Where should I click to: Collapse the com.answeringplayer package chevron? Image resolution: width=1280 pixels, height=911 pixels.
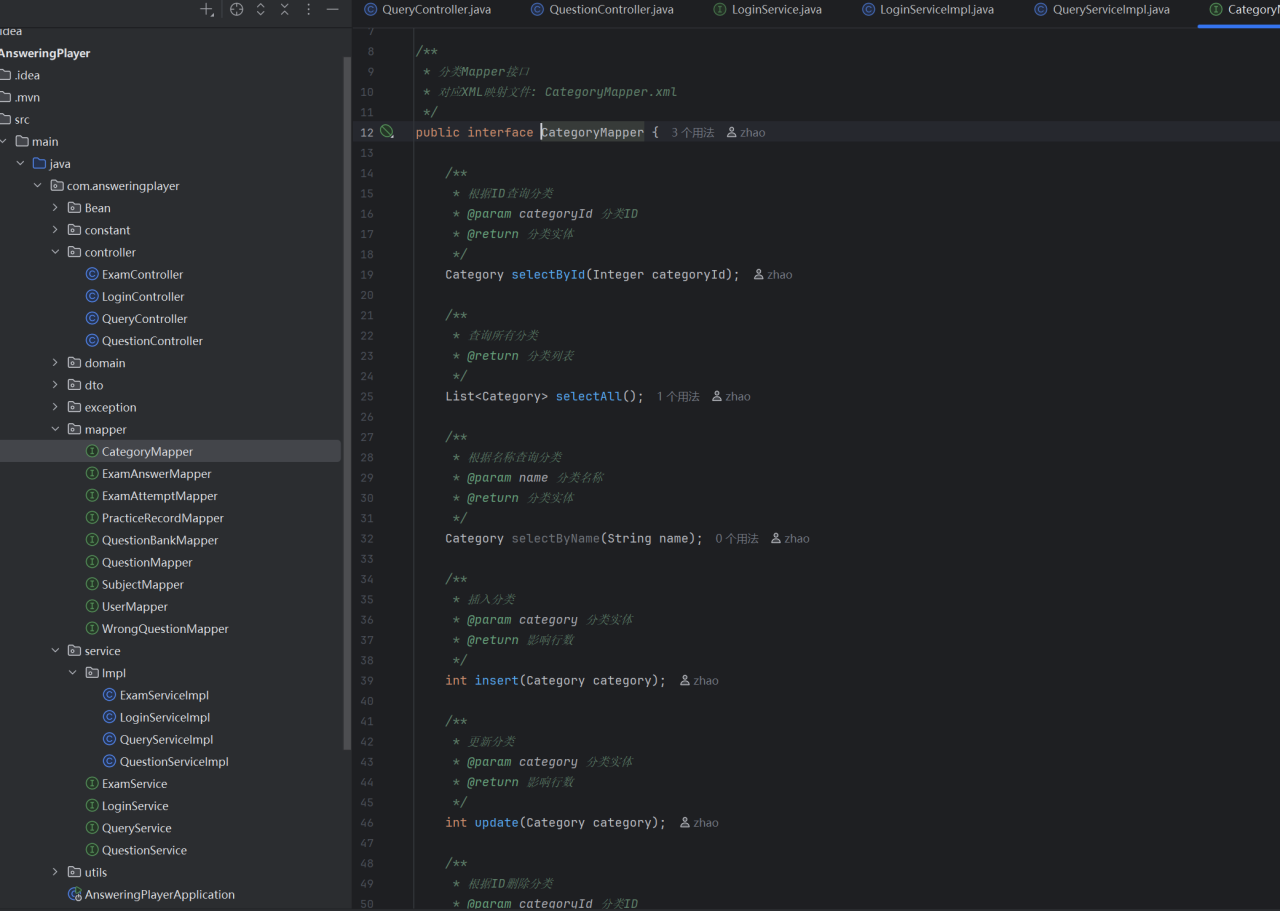(x=38, y=185)
